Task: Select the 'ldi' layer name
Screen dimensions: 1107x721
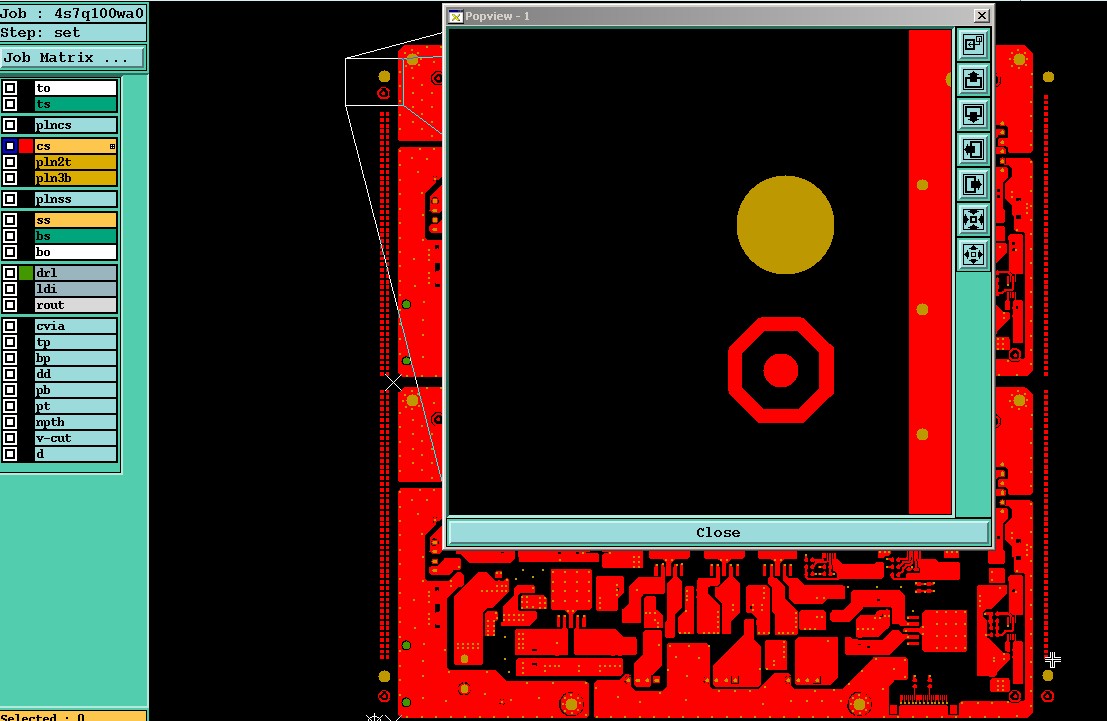Action: pos(76,289)
